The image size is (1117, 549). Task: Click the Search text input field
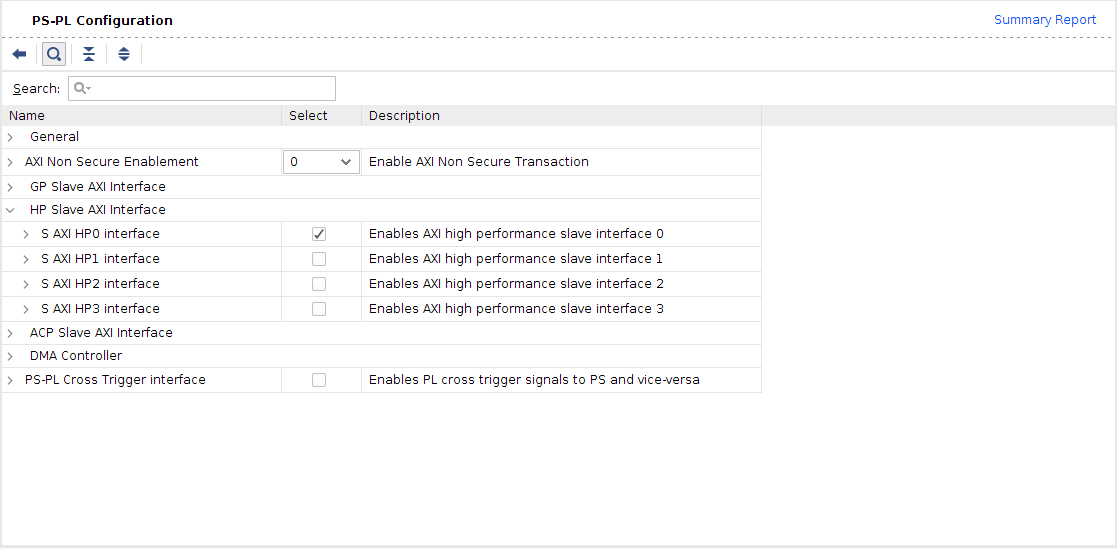(210, 89)
